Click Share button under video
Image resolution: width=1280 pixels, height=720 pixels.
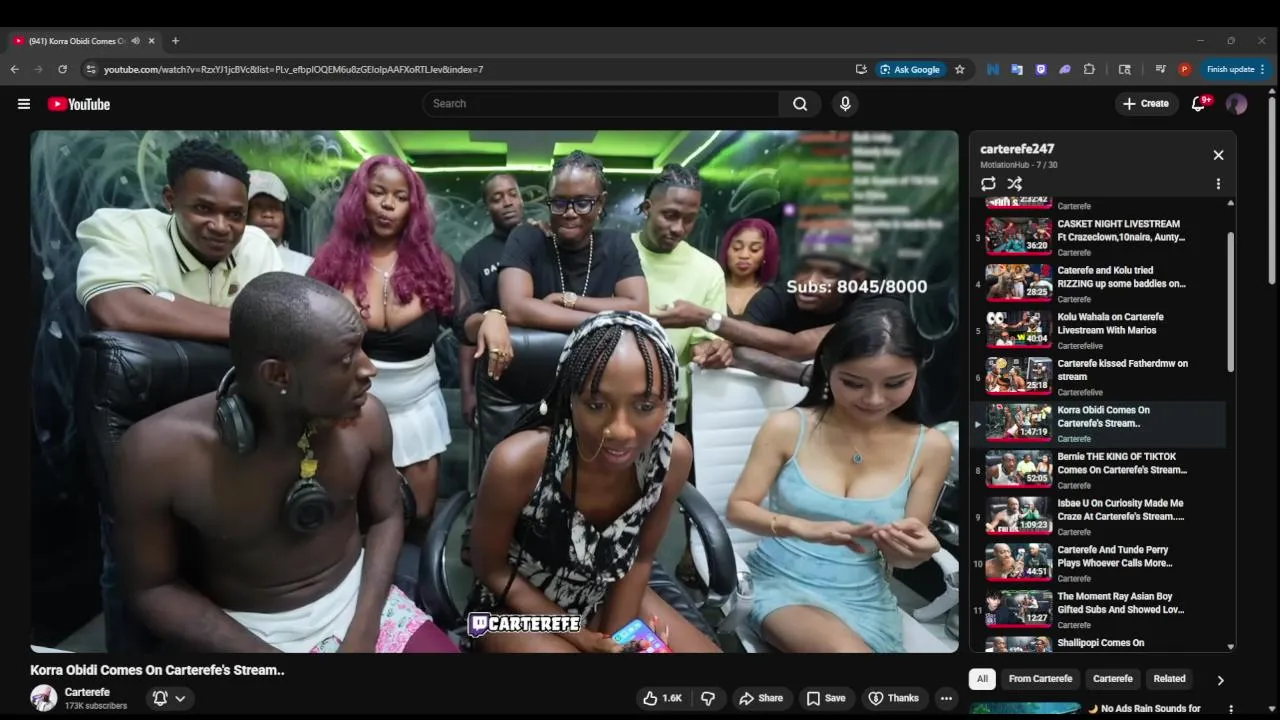761,698
